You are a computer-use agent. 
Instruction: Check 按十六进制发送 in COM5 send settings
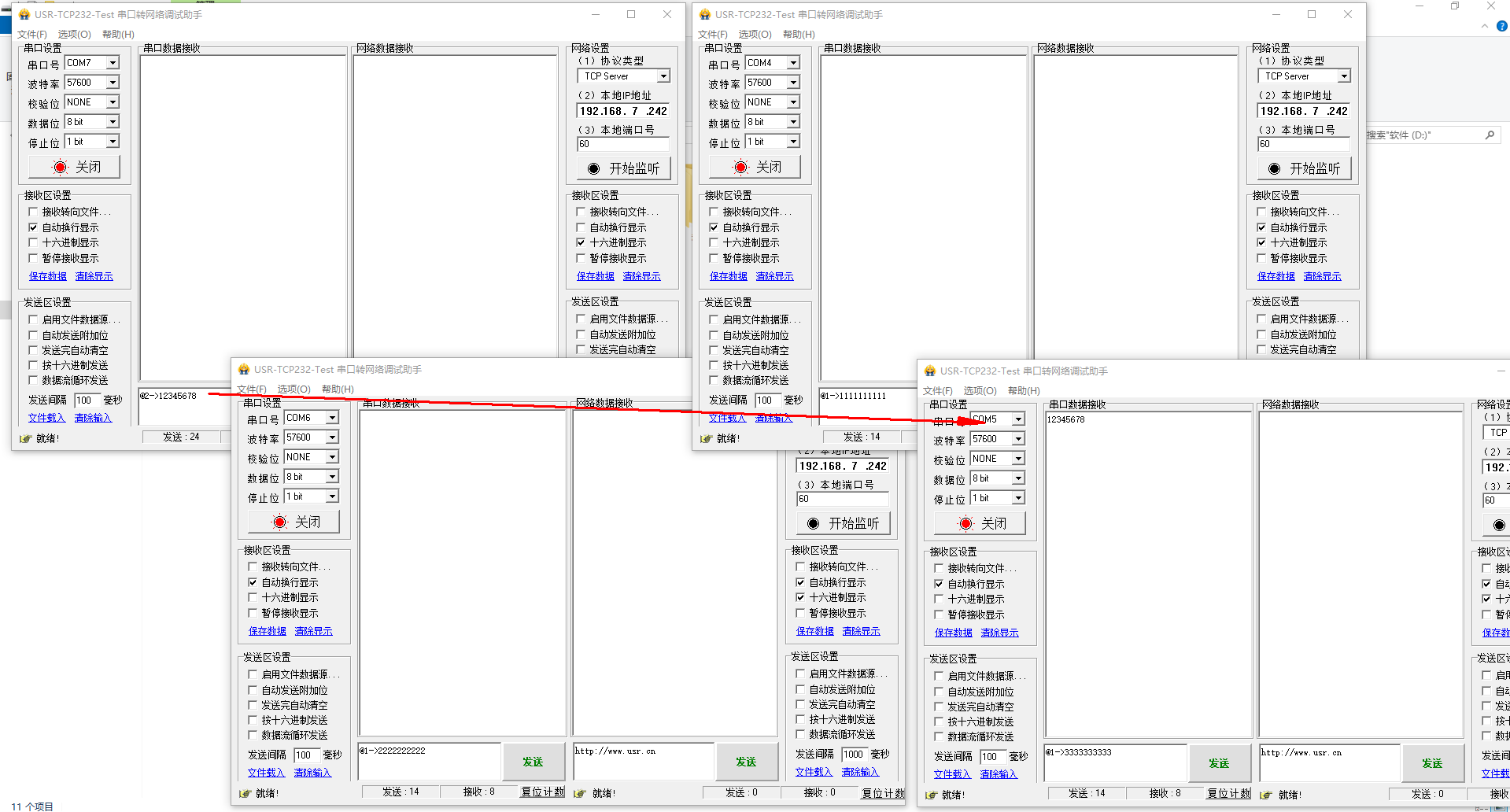(x=939, y=722)
